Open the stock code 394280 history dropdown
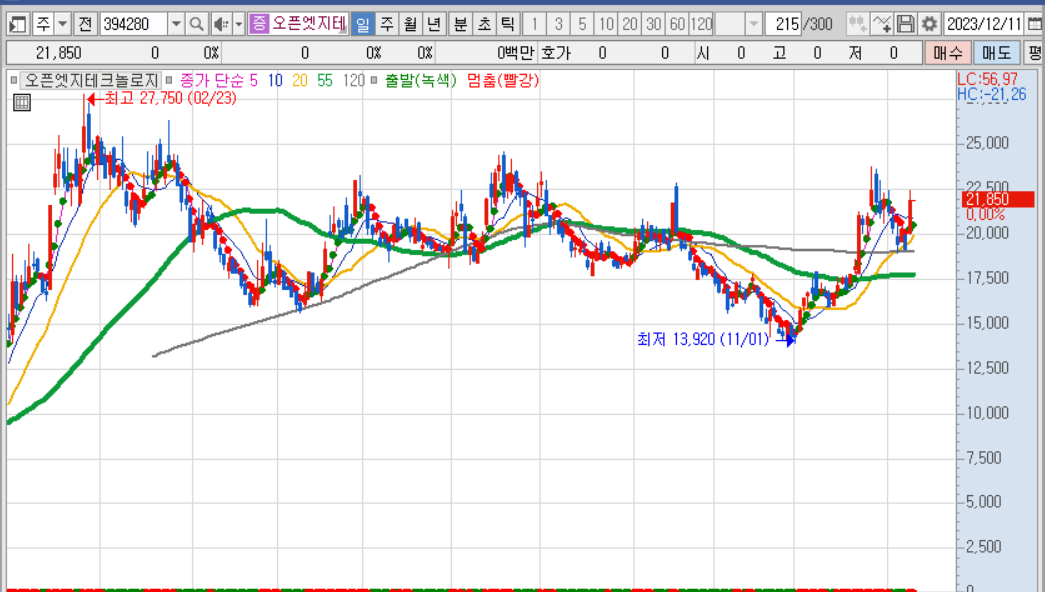 coord(176,25)
